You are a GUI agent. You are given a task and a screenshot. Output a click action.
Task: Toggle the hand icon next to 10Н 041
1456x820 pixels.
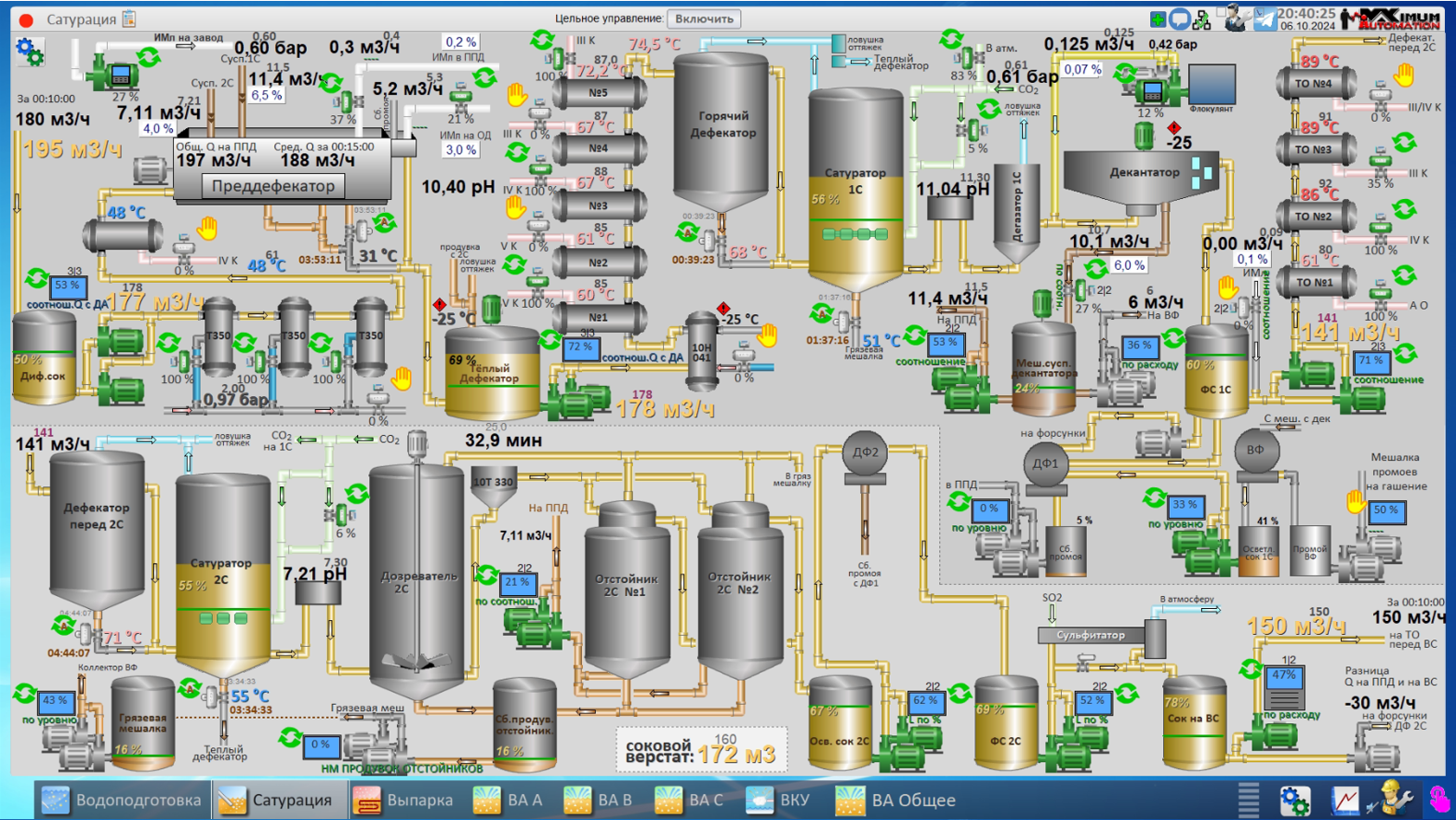click(766, 335)
